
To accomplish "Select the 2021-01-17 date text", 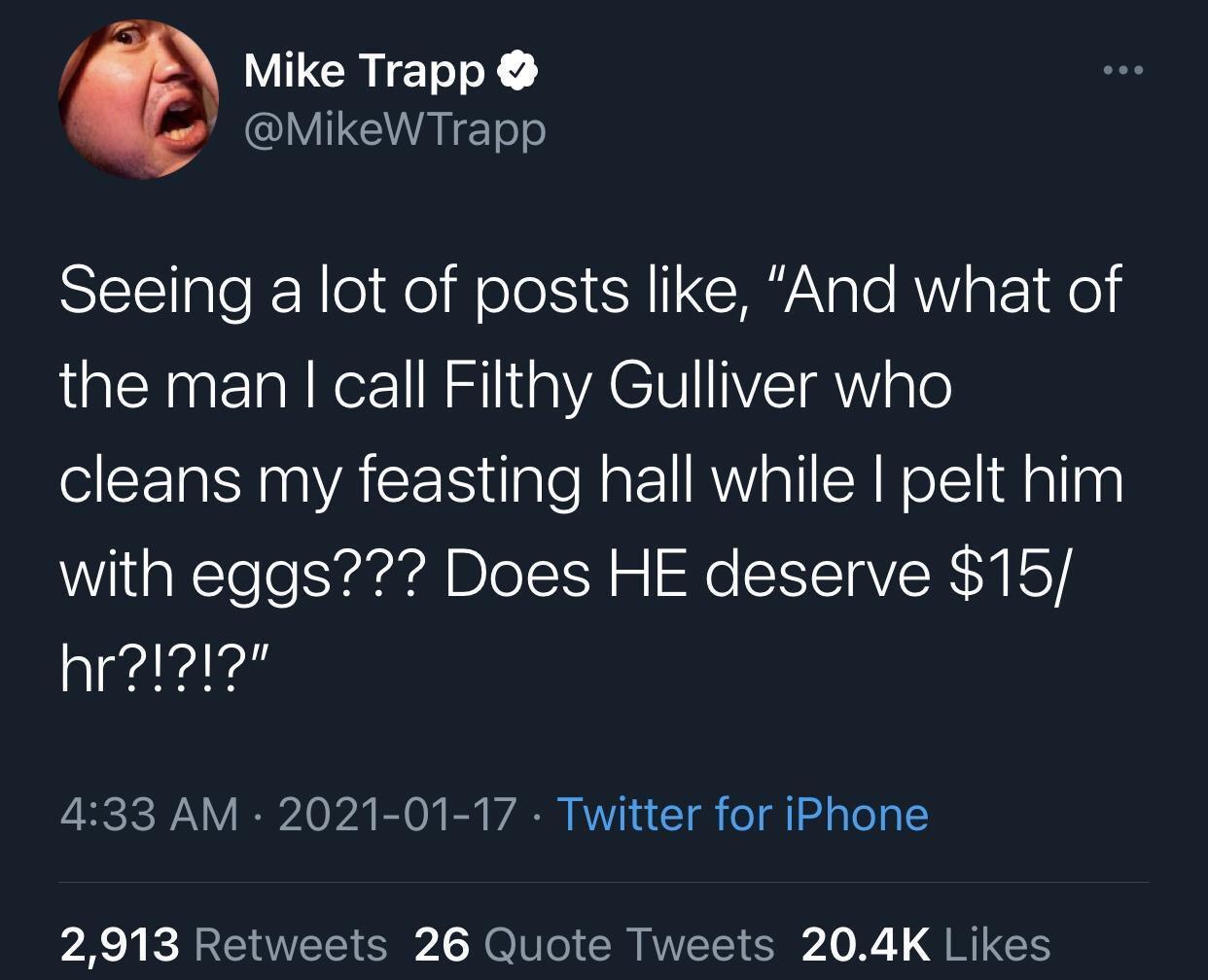I will [x=399, y=817].
